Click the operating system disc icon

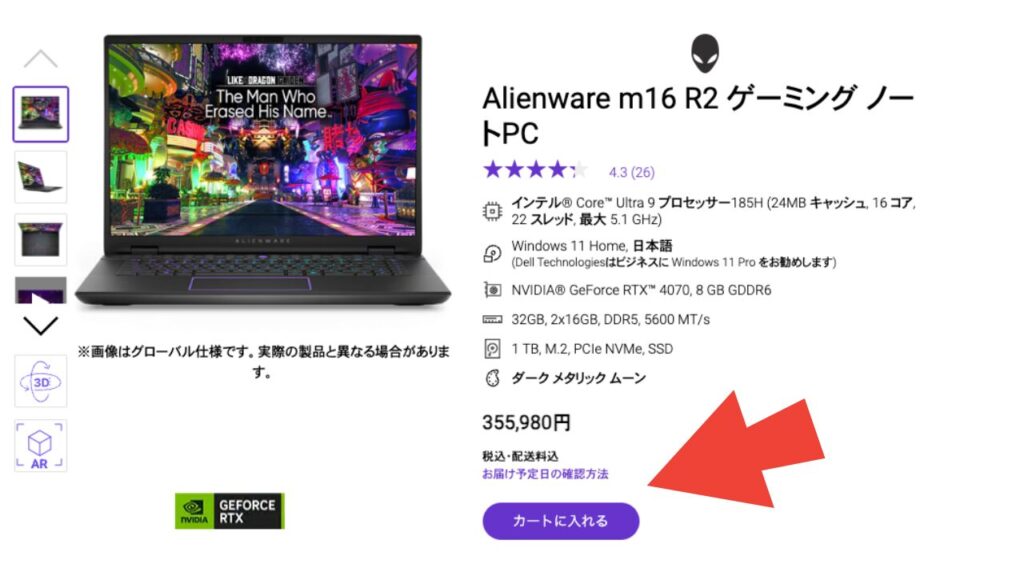tap(492, 253)
